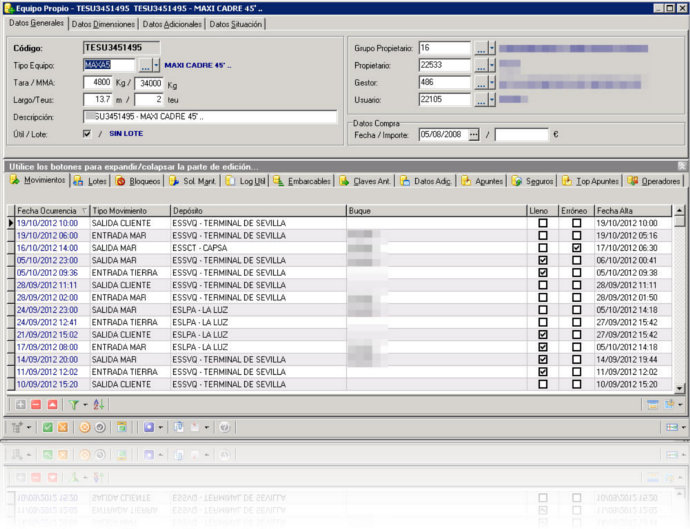Click the Propietario browse ellipsis button
690x529 pixels.
(x=481, y=66)
